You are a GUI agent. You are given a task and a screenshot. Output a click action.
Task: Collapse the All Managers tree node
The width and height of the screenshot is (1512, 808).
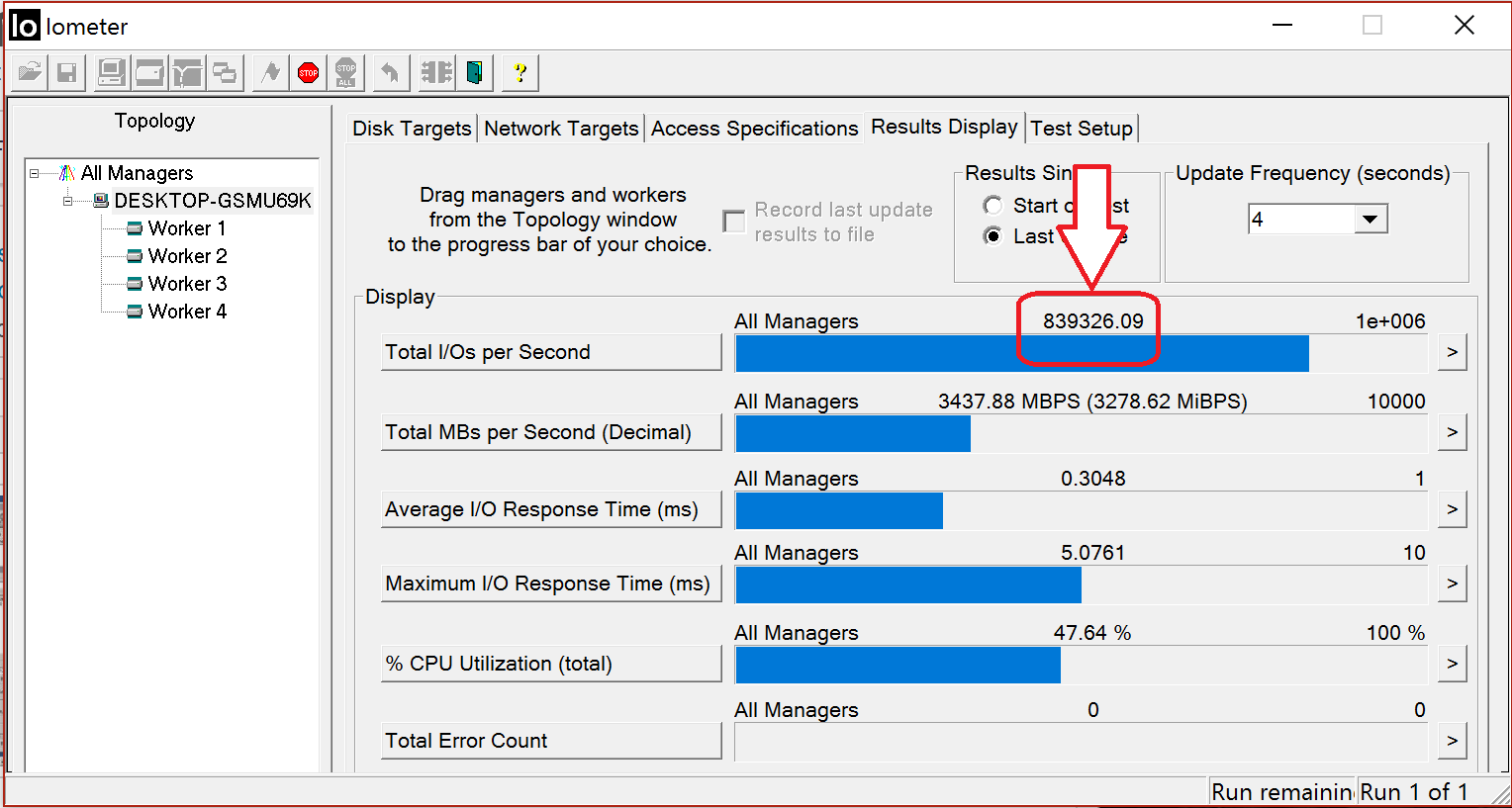pos(35,173)
